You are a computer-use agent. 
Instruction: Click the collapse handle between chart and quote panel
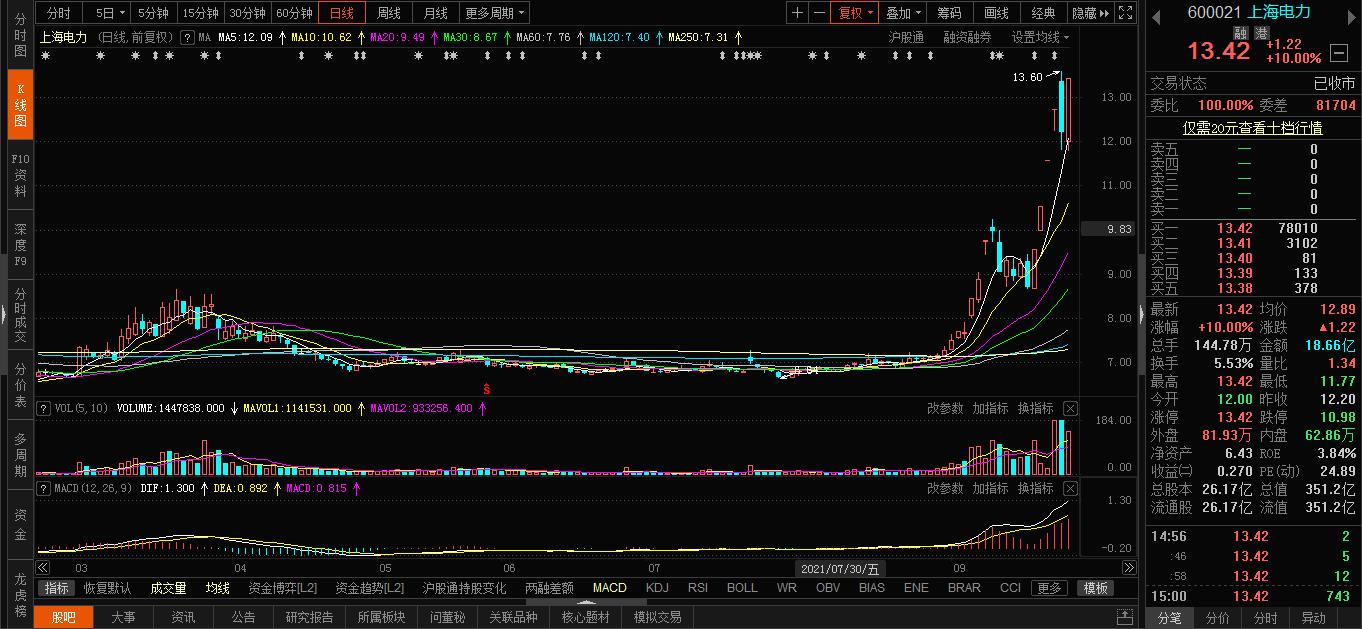[x=1141, y=314]
